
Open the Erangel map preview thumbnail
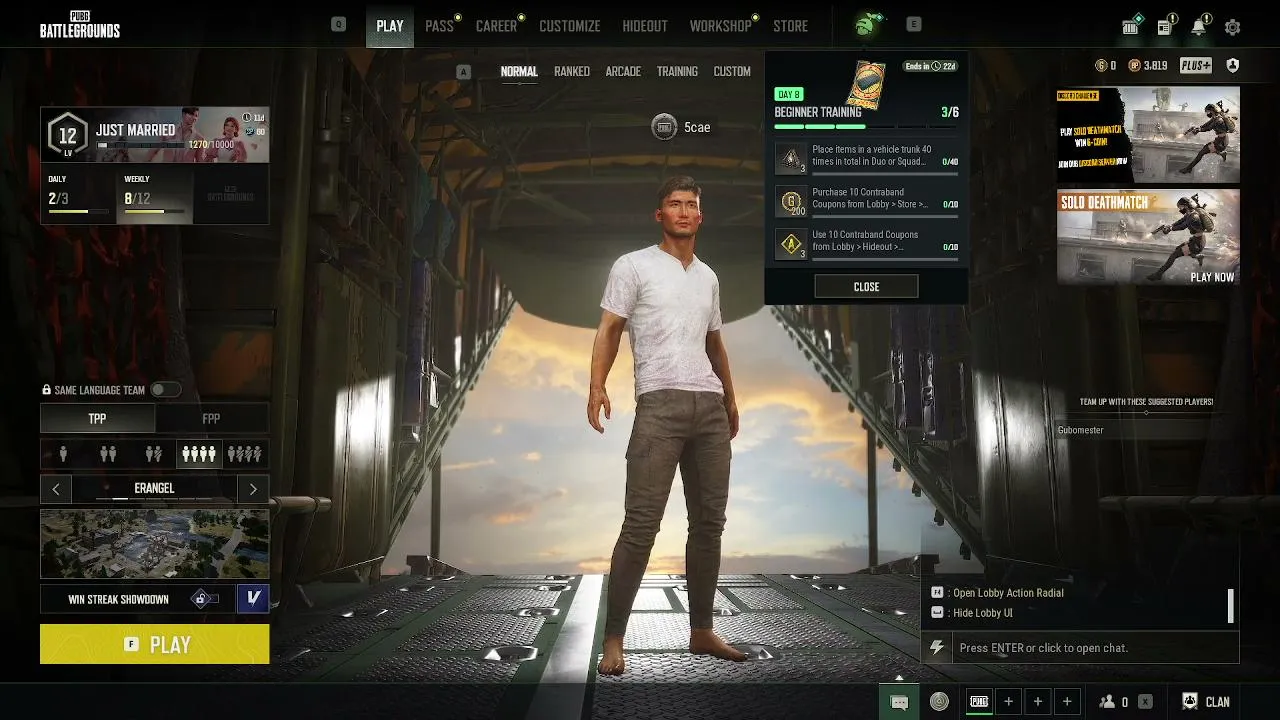click(154, 544)
